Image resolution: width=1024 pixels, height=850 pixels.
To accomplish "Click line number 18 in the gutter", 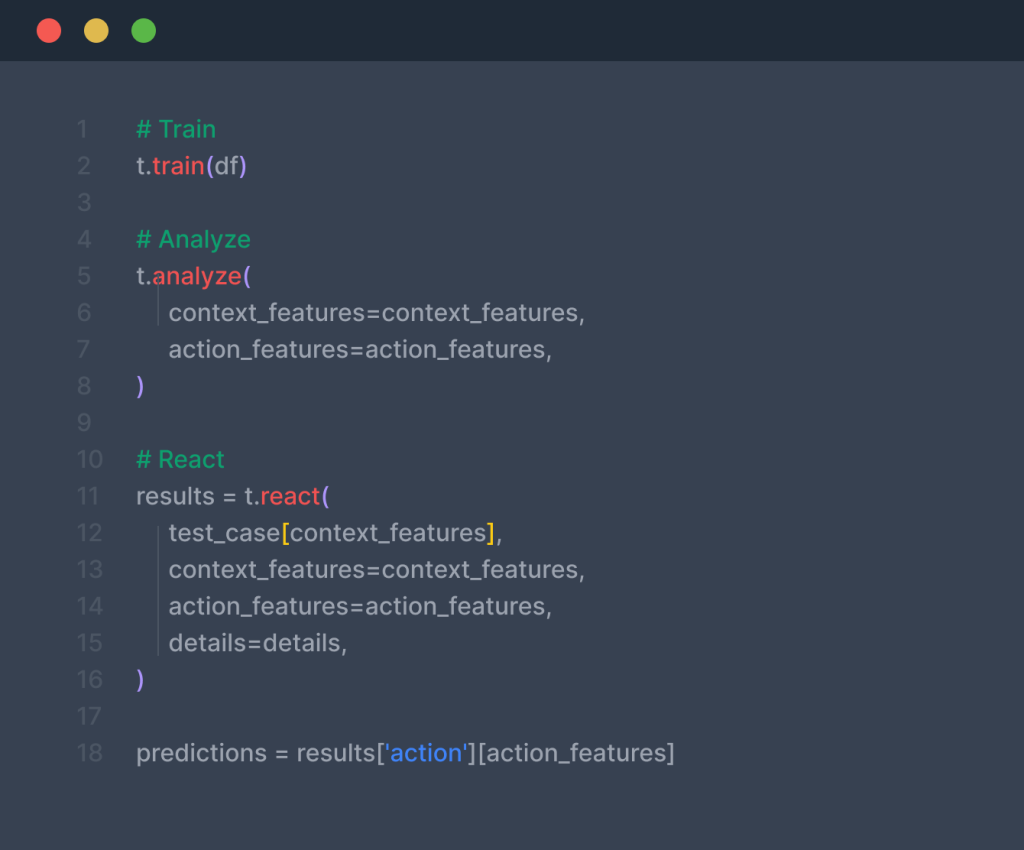I will 90,753.
